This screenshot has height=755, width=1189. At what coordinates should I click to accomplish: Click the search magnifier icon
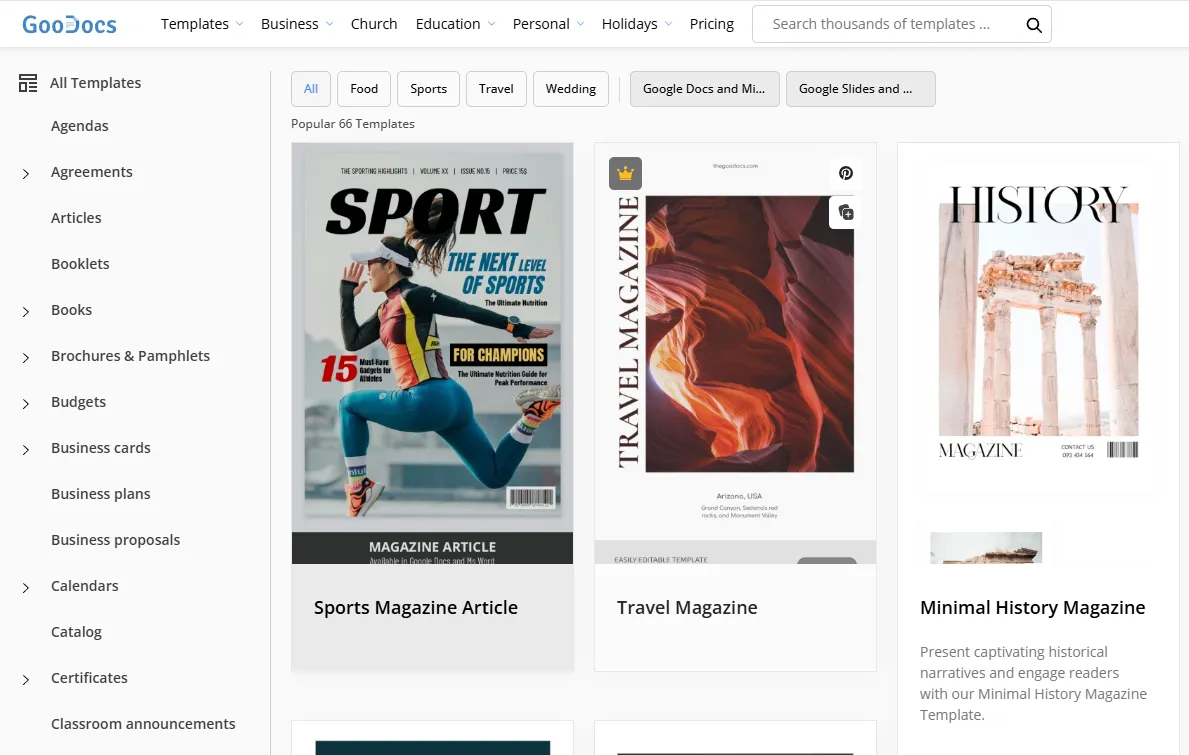coord(1034,25)
